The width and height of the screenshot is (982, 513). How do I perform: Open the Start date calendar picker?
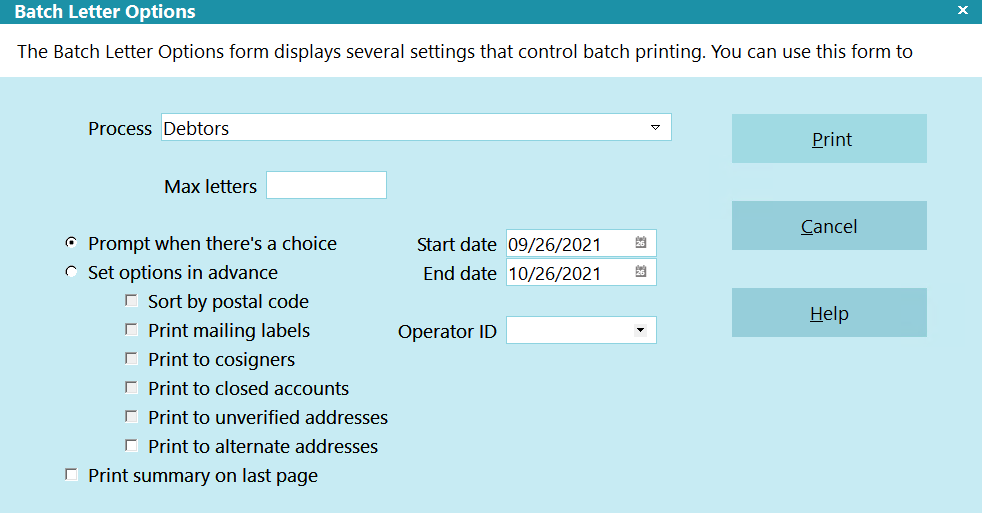(641, 242)
